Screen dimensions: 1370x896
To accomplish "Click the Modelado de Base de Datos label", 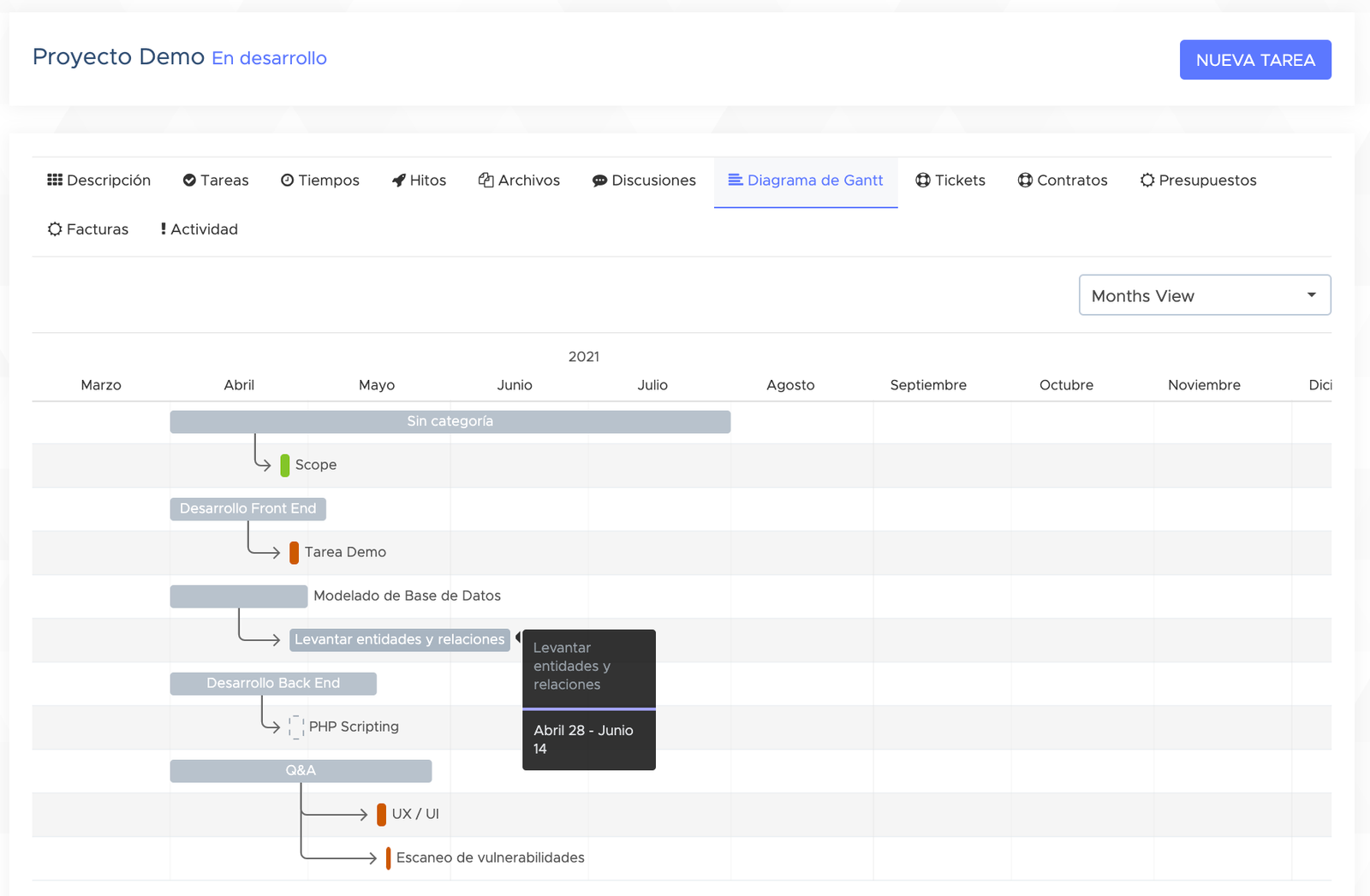I will (x=407, y=596).
